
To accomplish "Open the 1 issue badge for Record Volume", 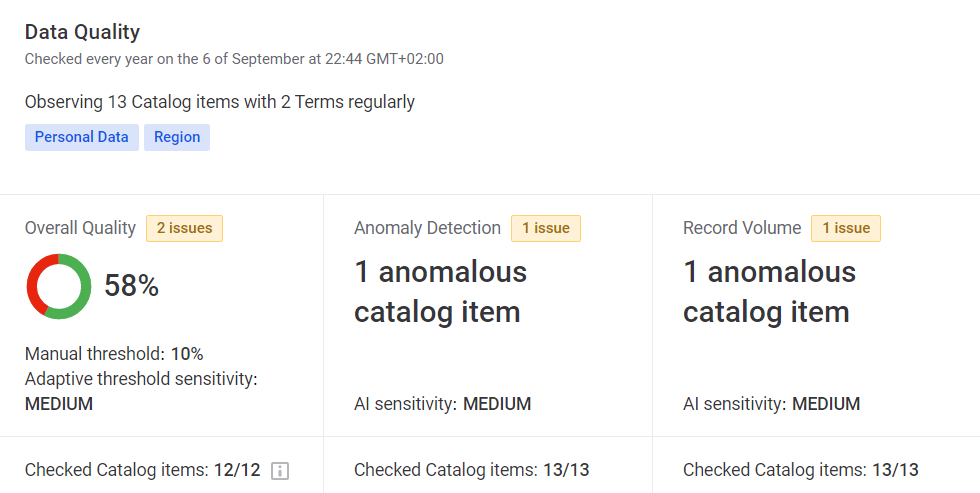I will (x=845, y=228).
